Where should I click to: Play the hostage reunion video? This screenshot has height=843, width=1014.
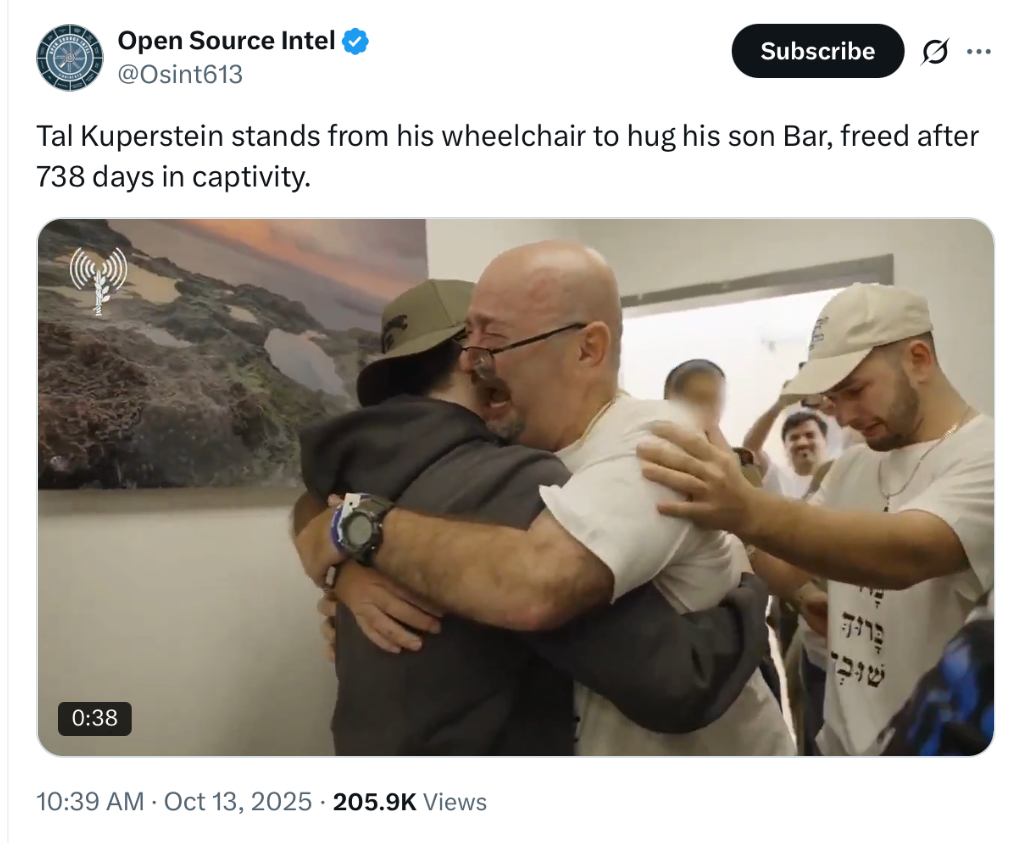click(x=515, y=487)
